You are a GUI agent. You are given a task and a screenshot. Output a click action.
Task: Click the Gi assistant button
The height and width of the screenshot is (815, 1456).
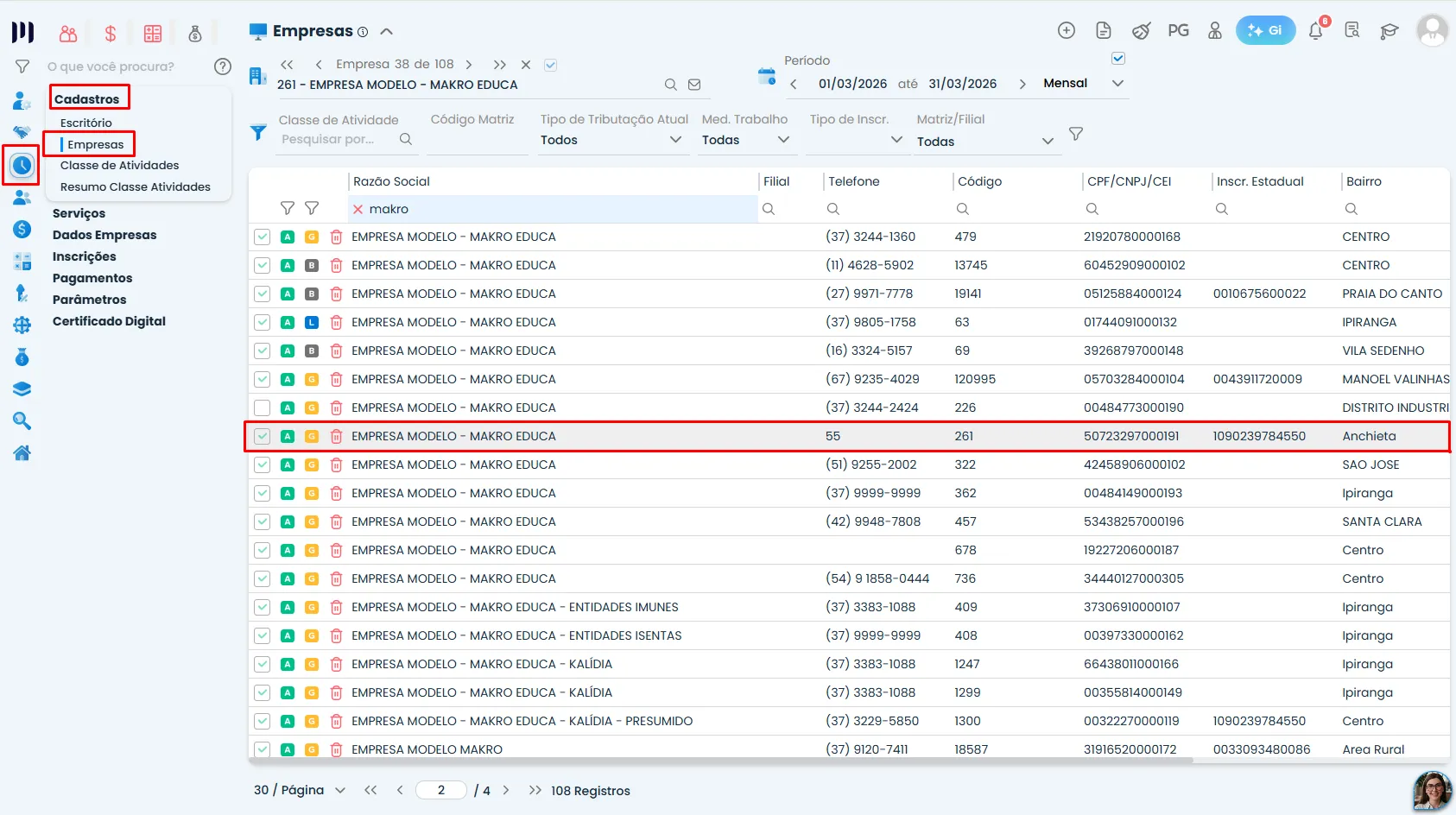(x=1265, y=30)
